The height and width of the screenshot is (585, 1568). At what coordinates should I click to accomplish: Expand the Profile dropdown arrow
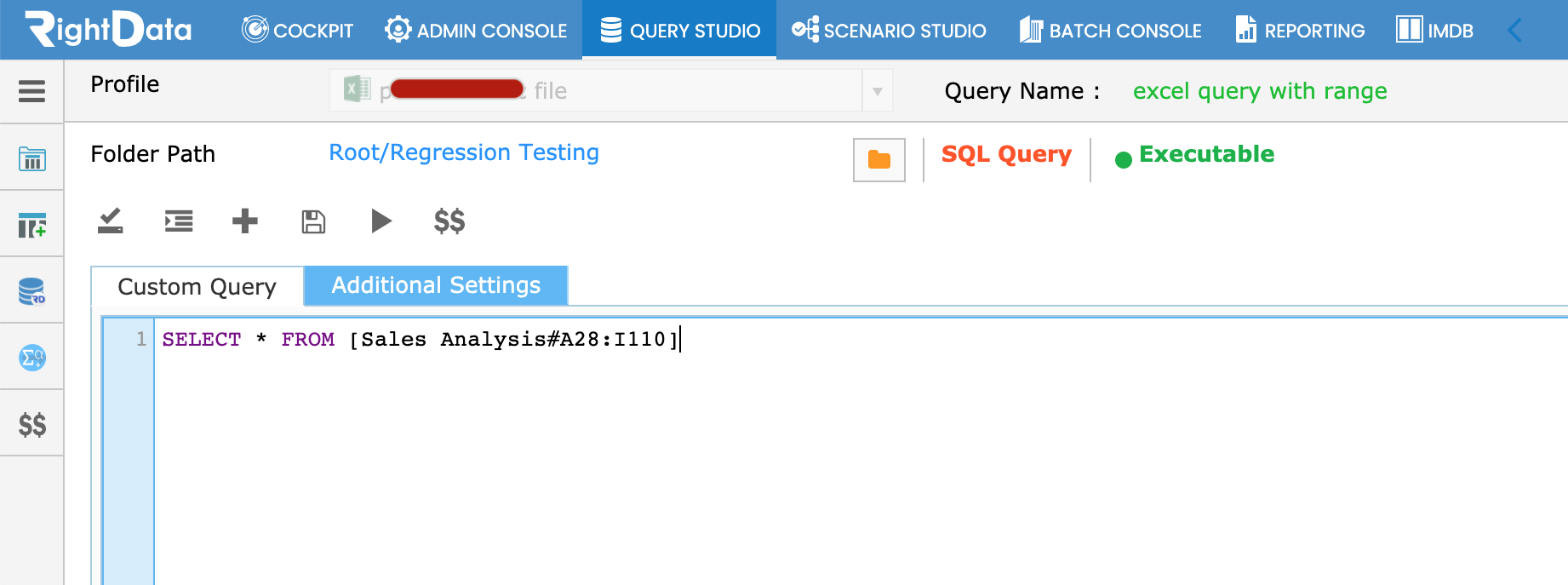coord(878,91)
